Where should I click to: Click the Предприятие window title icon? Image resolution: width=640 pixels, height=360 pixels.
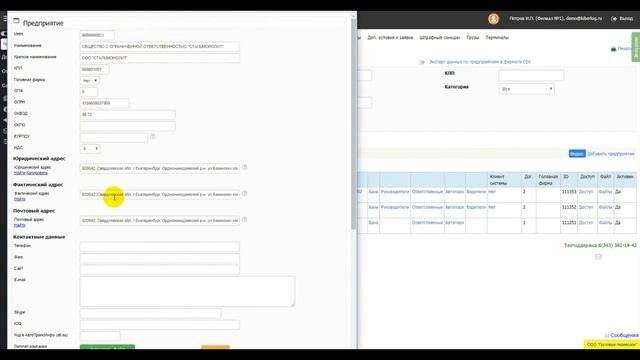coord(16,20)
